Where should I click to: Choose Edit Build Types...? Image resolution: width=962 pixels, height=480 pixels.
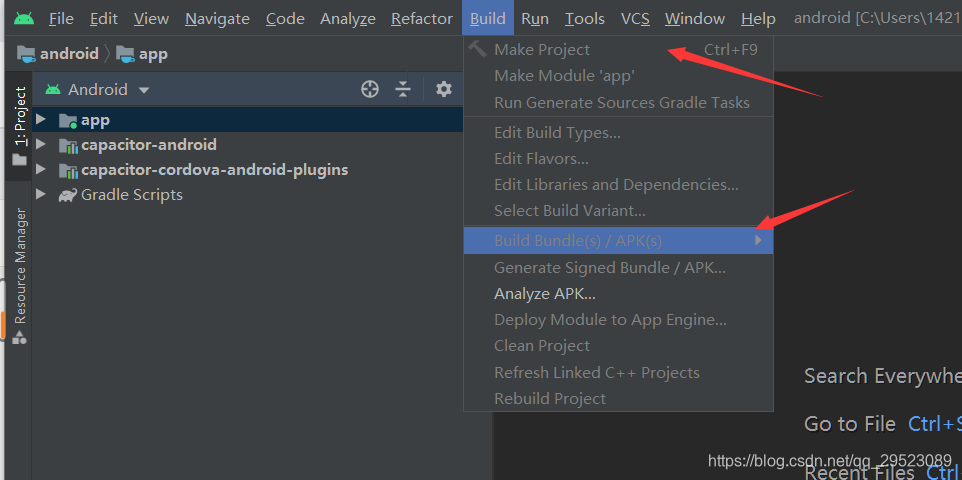point(618,133)
